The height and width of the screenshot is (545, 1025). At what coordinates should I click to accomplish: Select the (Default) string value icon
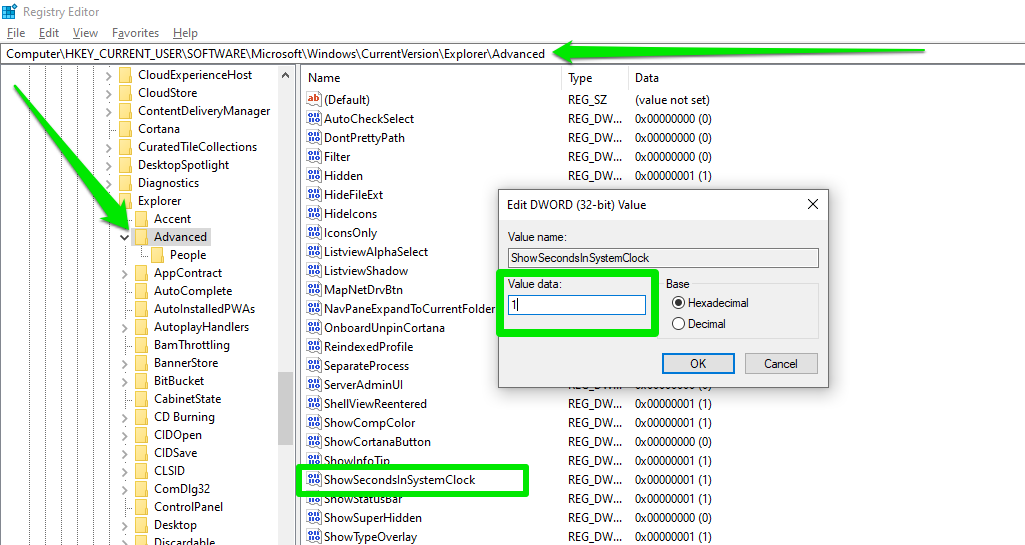314,99
